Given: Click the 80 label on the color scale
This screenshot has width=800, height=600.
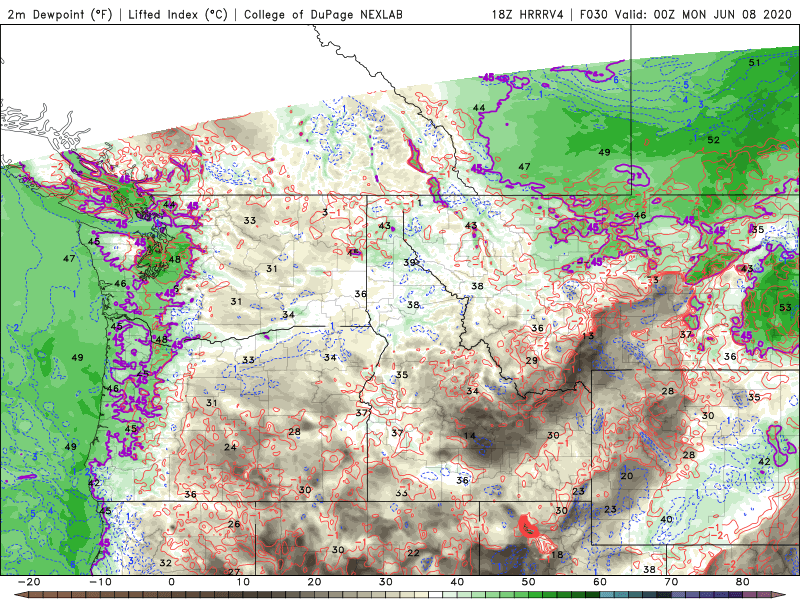Looking at the screenshot, I should 743,582.
